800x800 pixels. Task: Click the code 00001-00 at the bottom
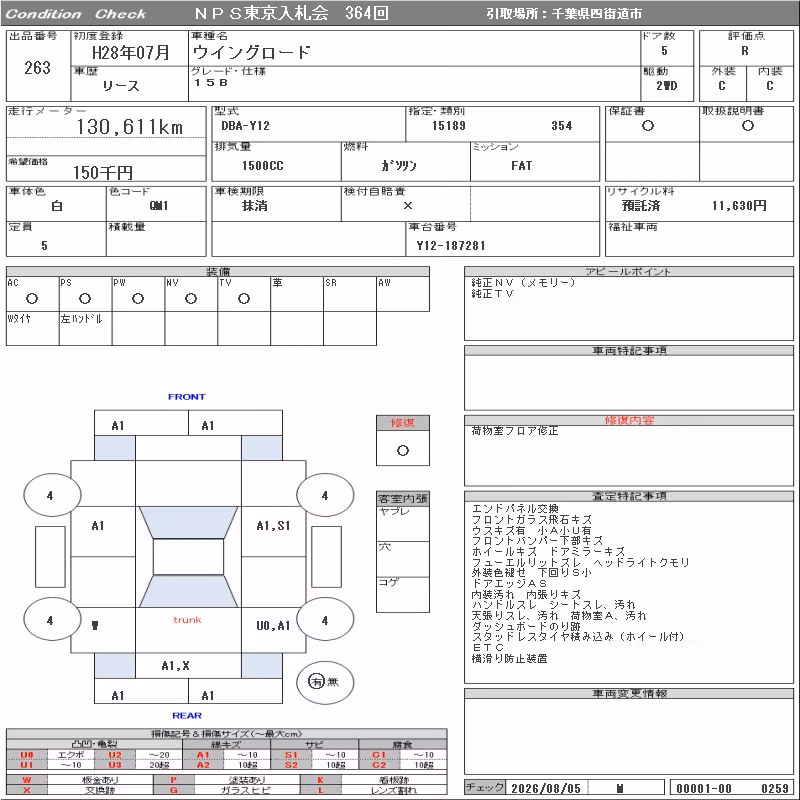pyautogui.click(x=704, y=788)
